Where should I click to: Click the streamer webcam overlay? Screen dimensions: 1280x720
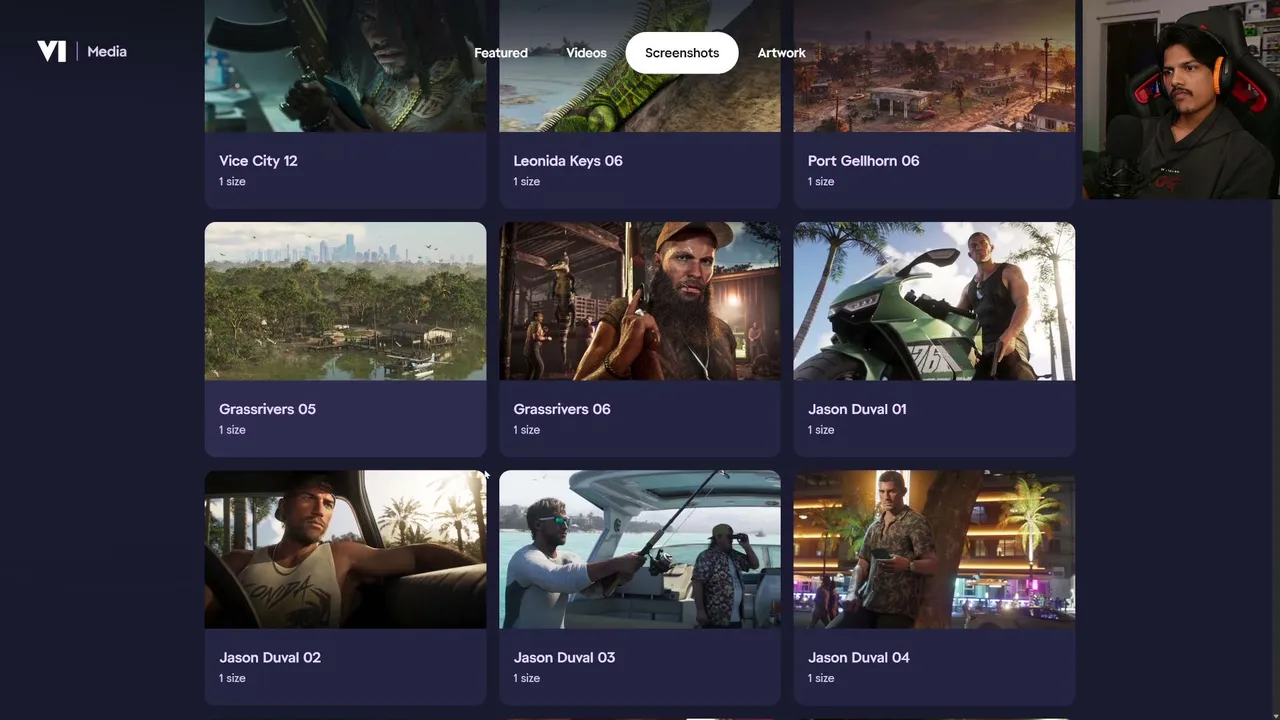pyautogui.click(x=1181, y=99)
